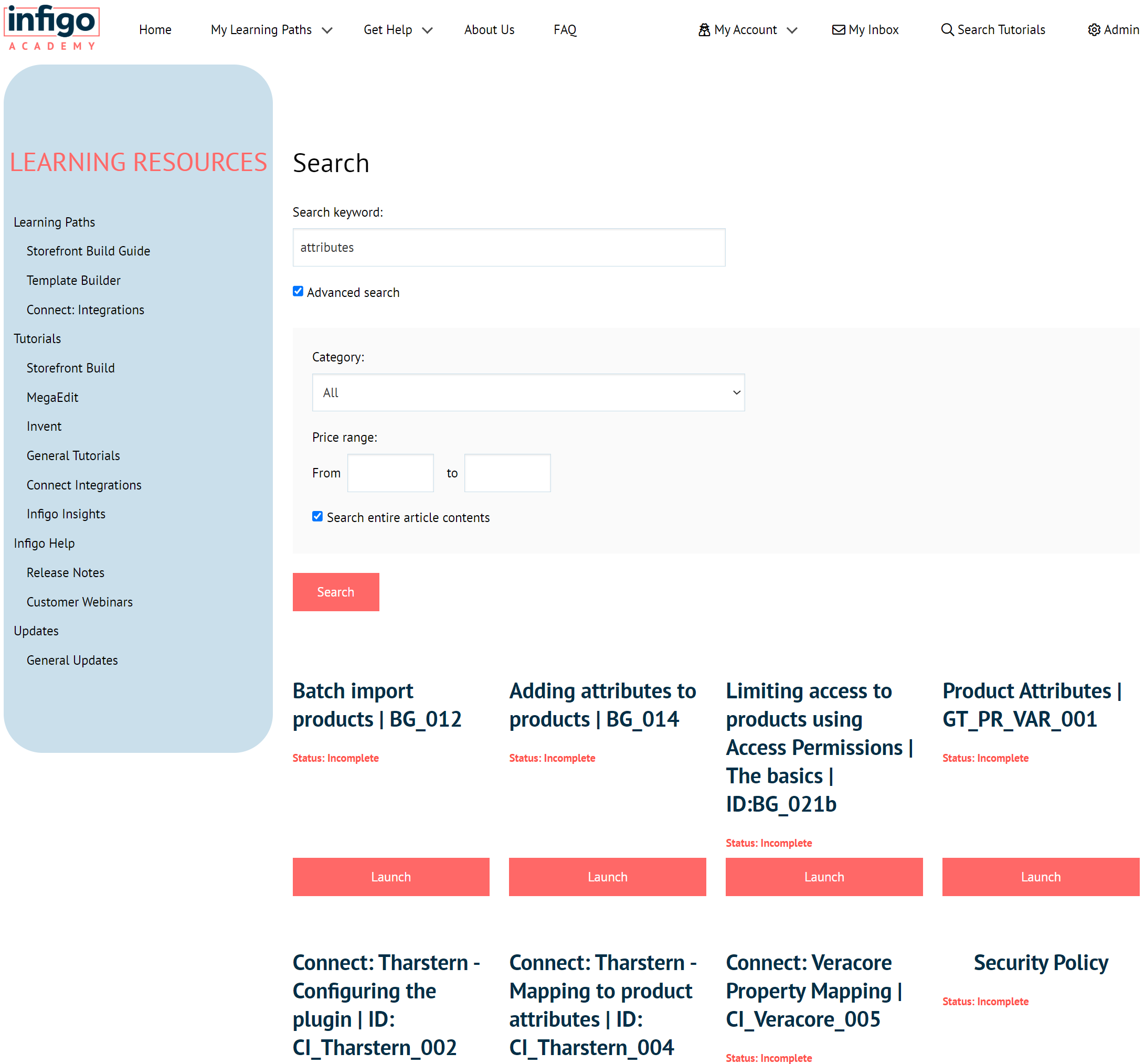Expand the Get Help chevron

pyautogui.click(x=427, y=30)
